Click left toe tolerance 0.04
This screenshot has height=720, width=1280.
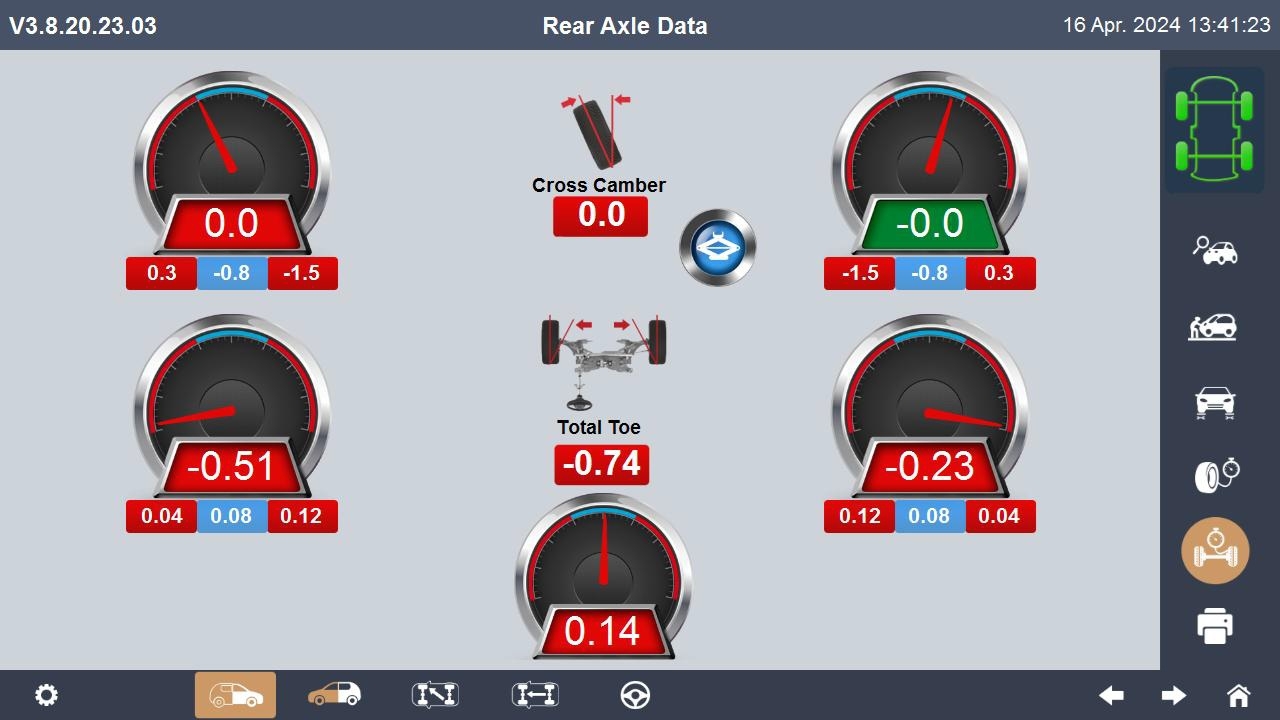point(161,516)
